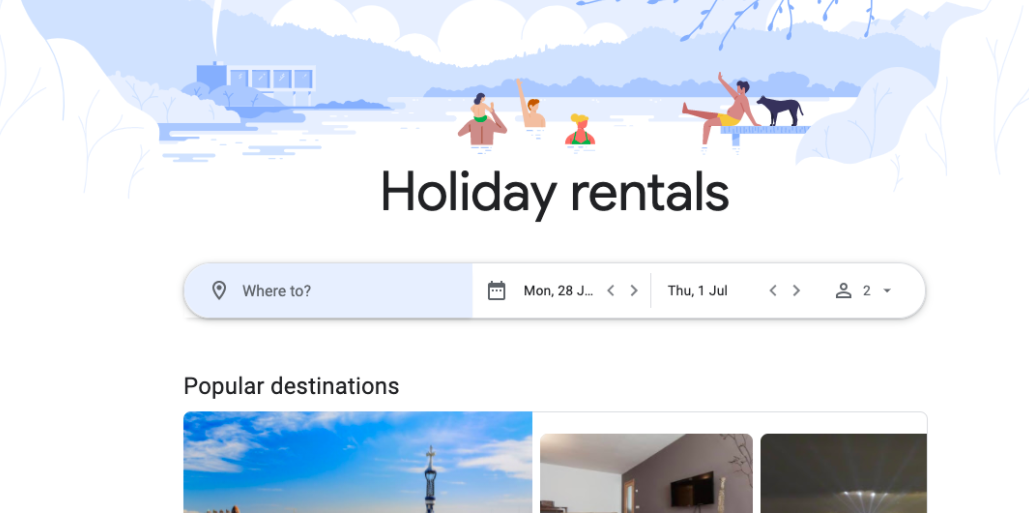Click the Popular destinations heading
Image resolution: width=1029 pixels, height=513 pixels.
pos(291,386)
